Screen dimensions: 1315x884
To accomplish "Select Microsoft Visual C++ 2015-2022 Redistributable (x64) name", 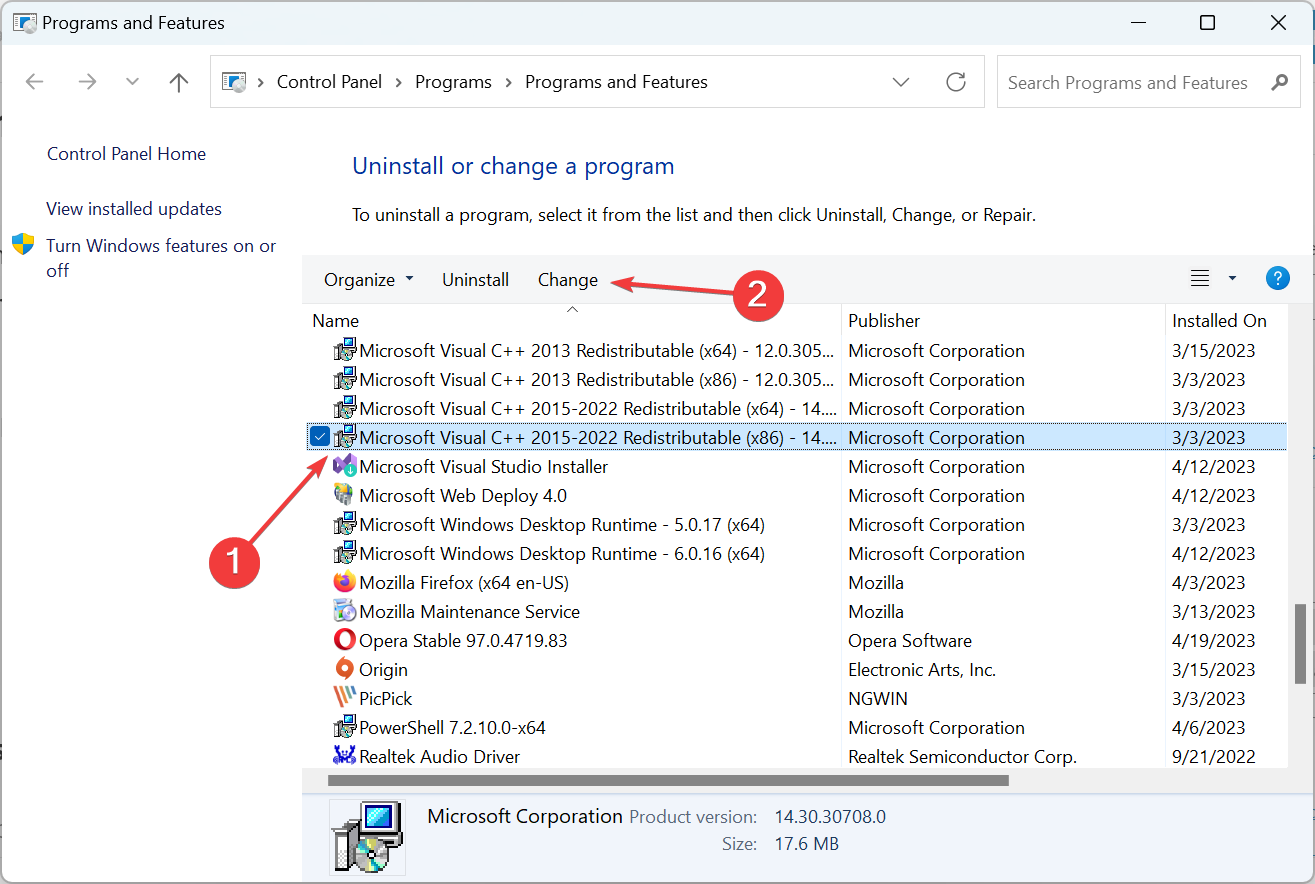I will [597, 409].
